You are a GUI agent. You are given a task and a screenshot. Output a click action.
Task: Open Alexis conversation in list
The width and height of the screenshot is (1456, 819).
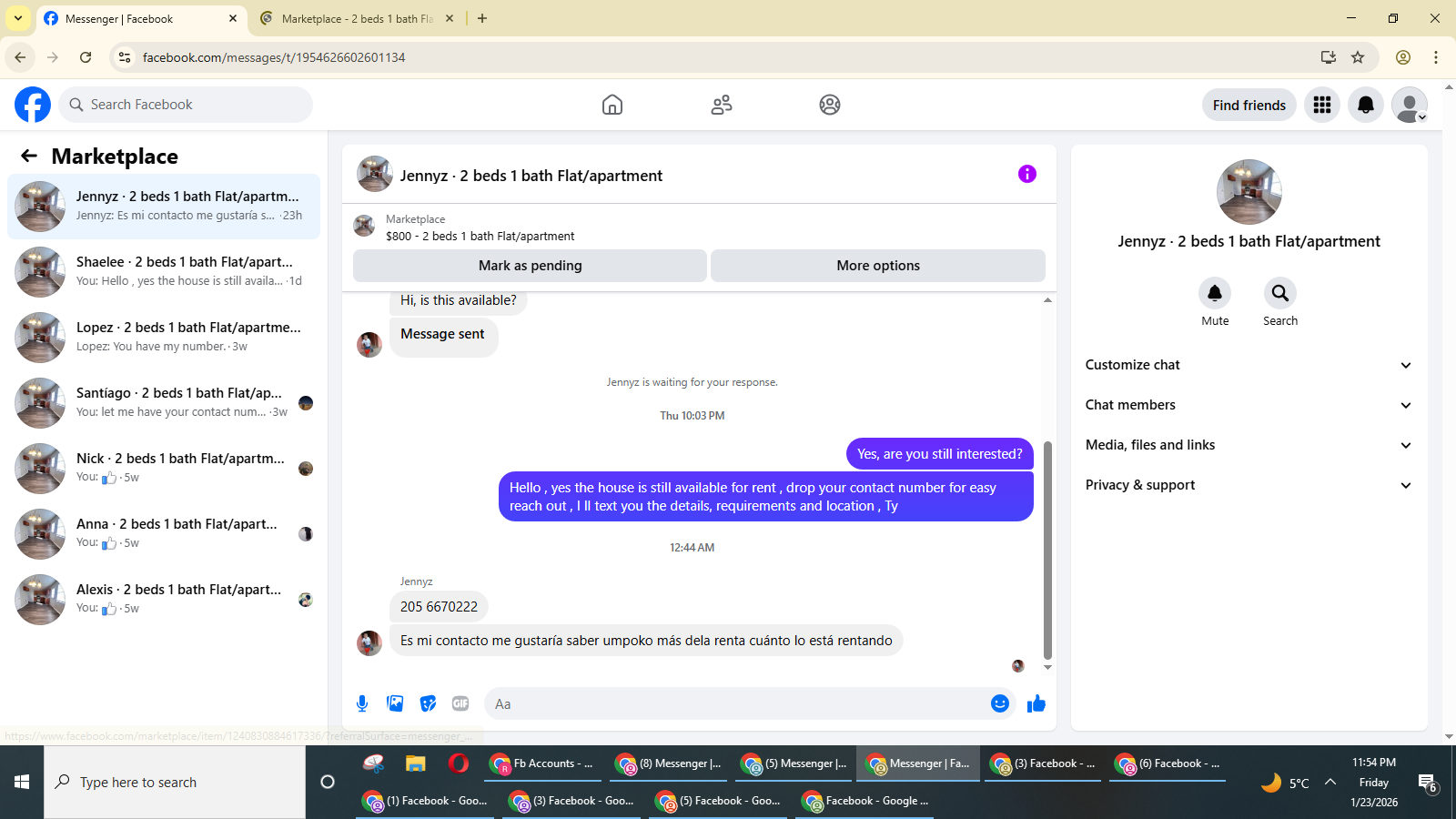coord(164,600)
